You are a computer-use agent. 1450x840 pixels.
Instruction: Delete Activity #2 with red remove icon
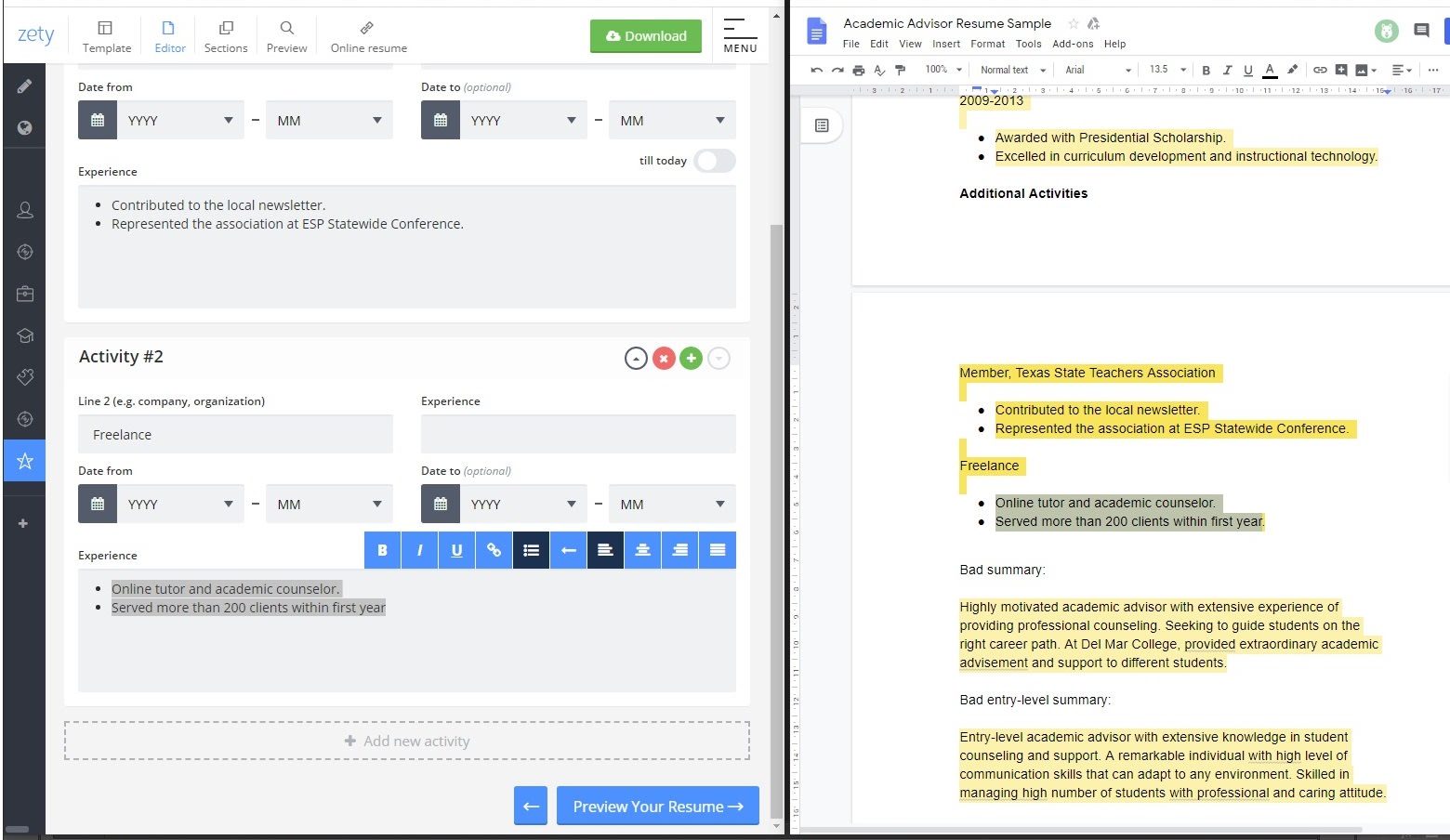pos(663,359)
